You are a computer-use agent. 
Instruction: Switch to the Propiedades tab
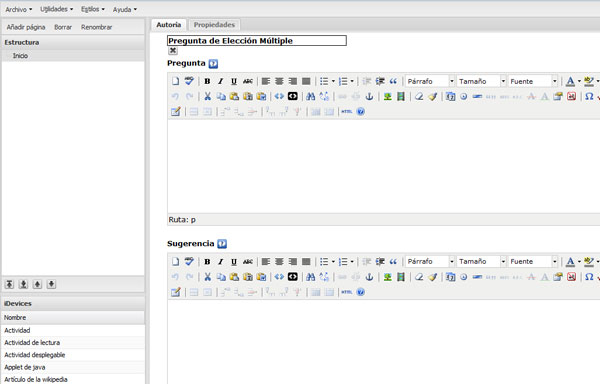pyautogui.click(x=214, y=24)
